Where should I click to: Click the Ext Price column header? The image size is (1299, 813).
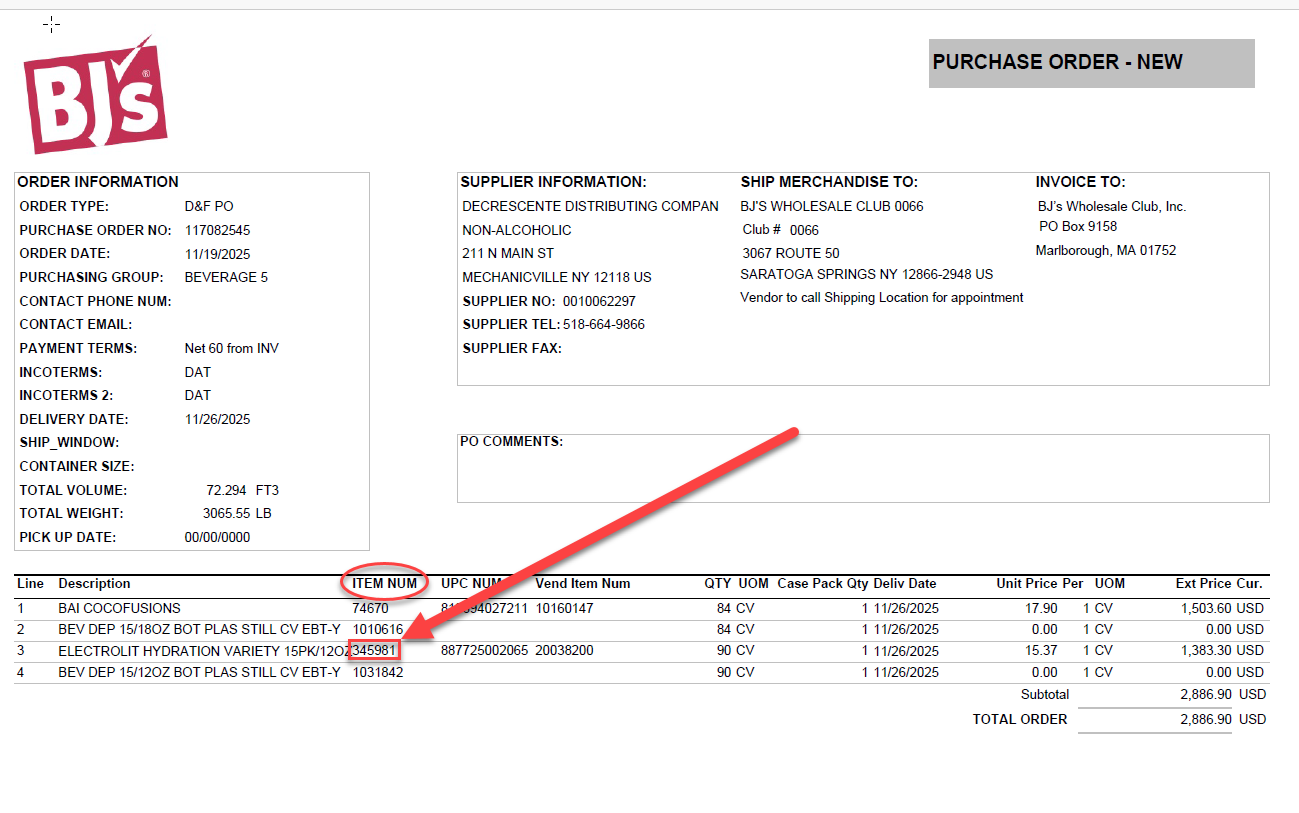(x=1204, y=583)
